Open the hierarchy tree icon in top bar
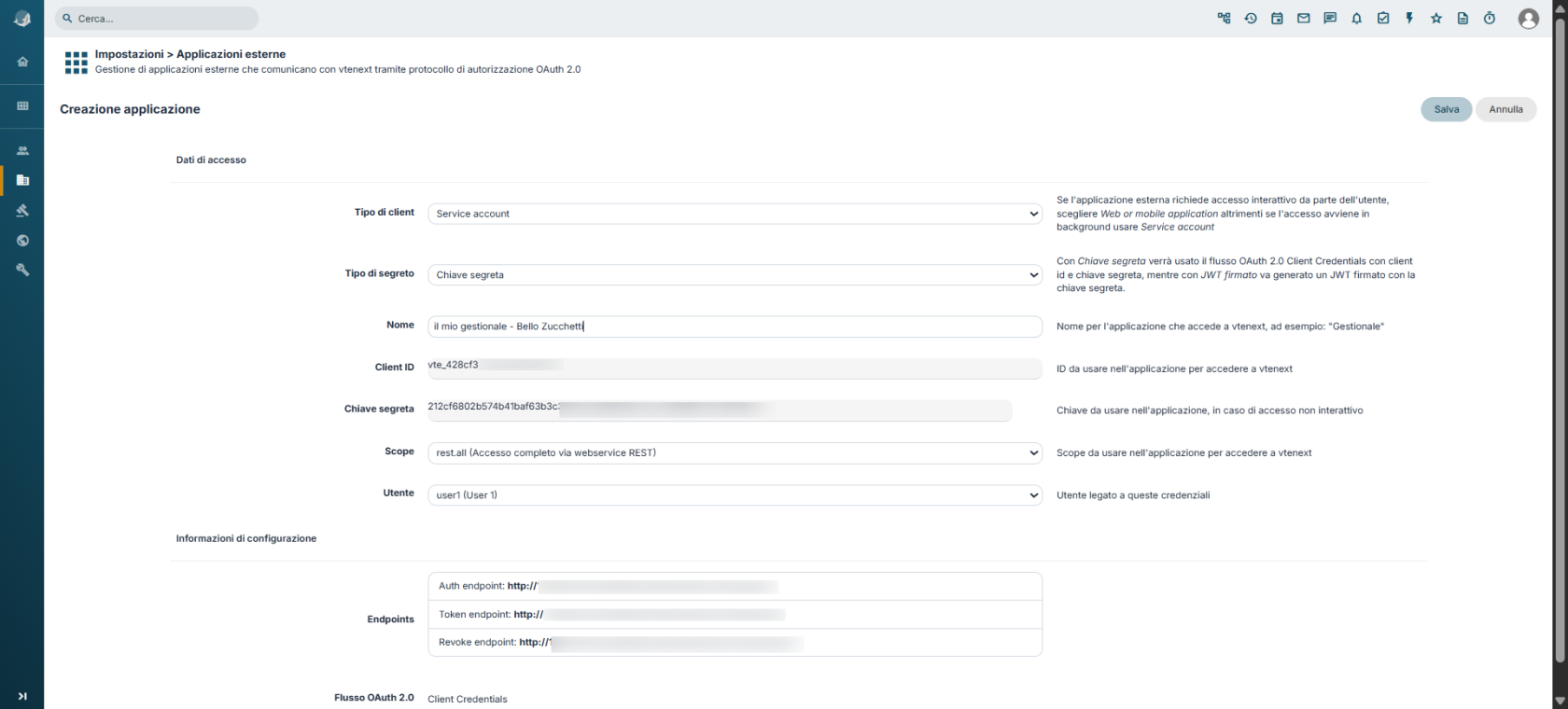 (x=1224, y=18)
